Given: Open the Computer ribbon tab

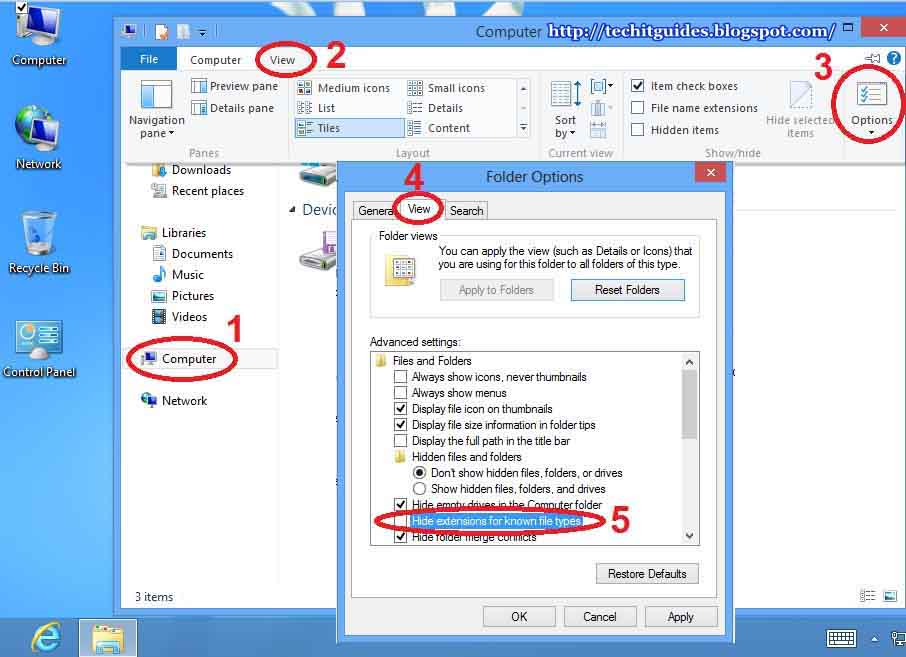Looking at the screenshot, I should pos(216,59).
